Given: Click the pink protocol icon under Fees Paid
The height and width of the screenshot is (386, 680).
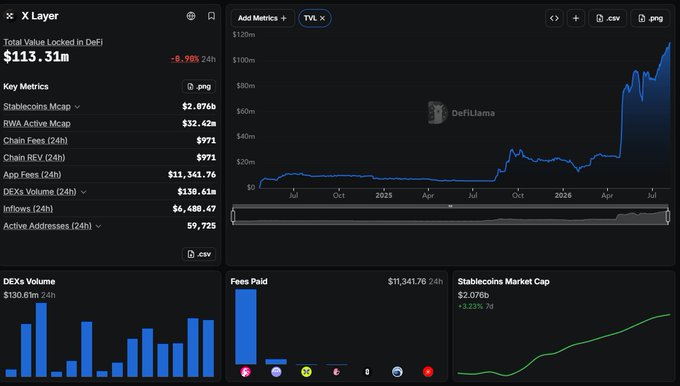Looking at the screenshot, I should pyautogui.click(x=245, y=372).
